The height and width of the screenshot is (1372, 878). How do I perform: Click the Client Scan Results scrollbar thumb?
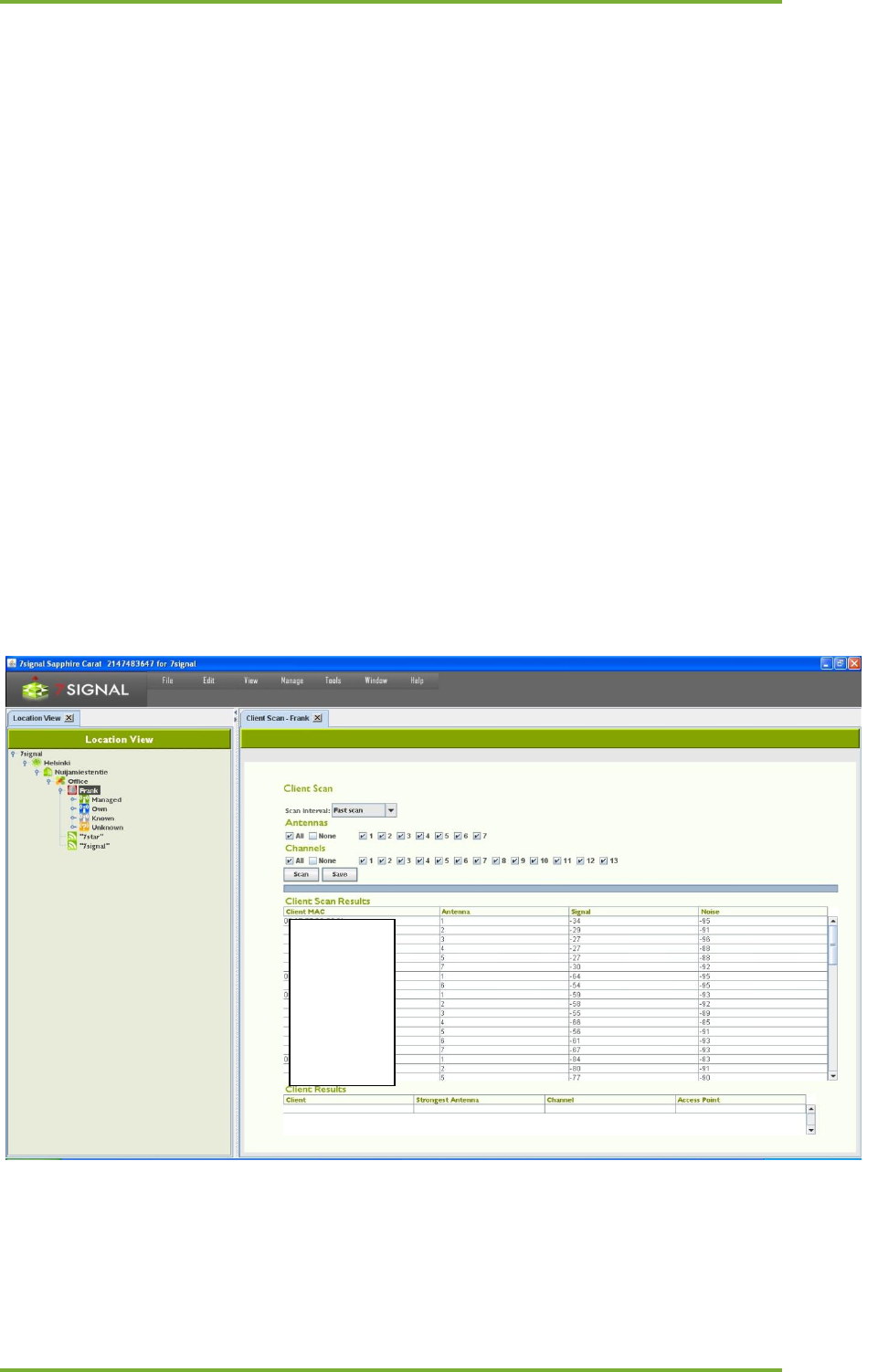(x=833, y=947)
